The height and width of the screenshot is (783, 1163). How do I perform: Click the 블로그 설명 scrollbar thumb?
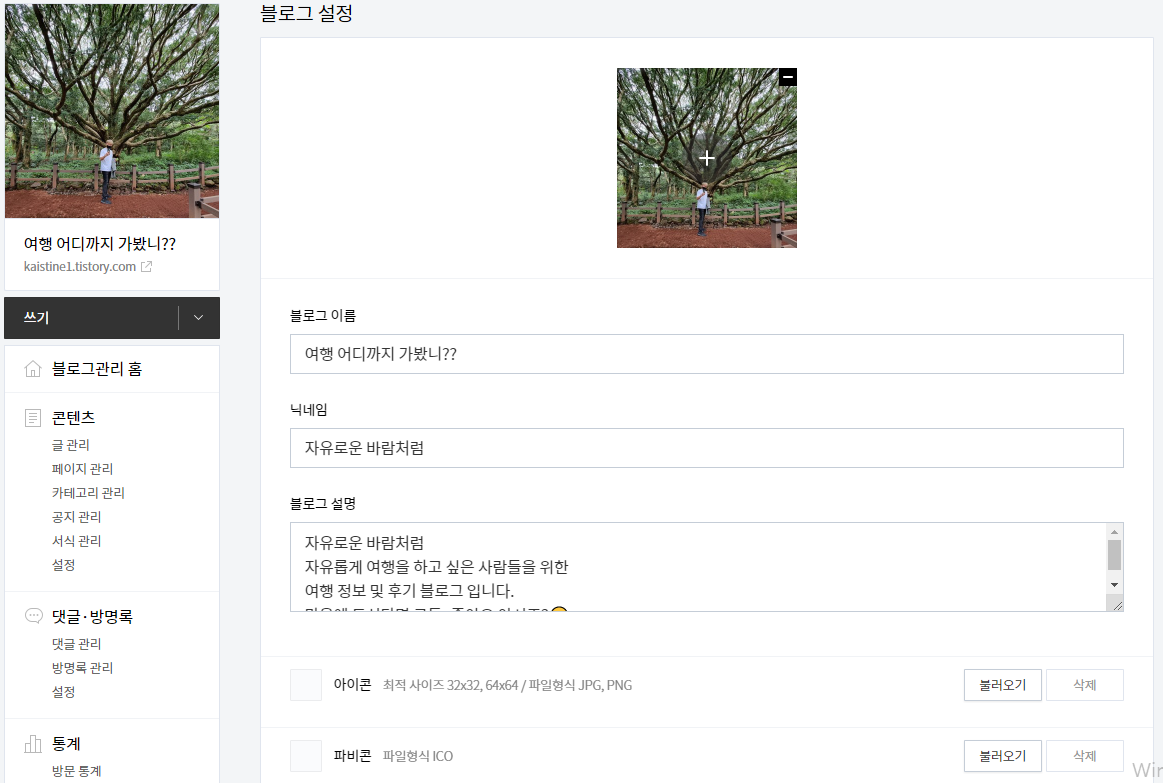(1114, 555)
